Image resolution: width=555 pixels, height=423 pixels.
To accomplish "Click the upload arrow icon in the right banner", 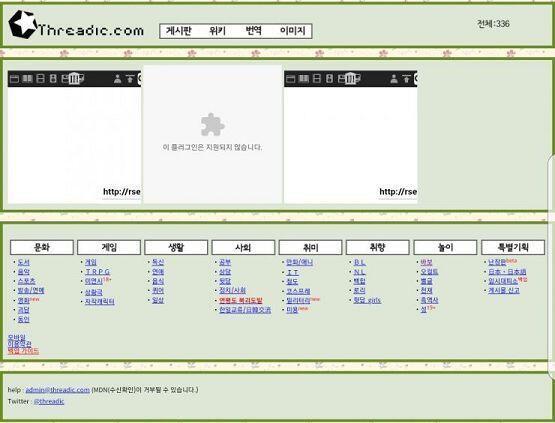I will tap(406, 79).
